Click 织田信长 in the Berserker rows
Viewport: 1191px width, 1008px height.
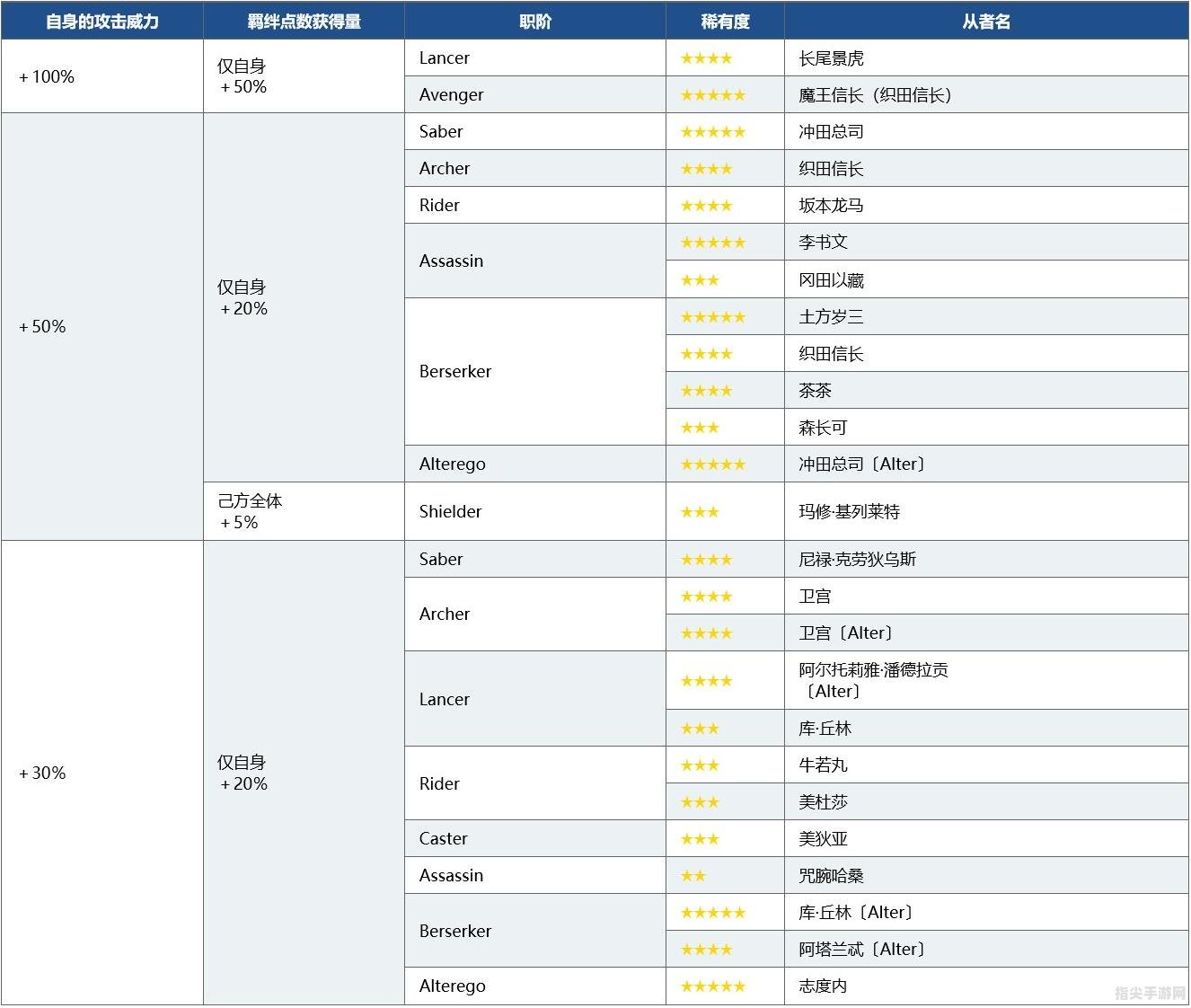tap(831, 354)
